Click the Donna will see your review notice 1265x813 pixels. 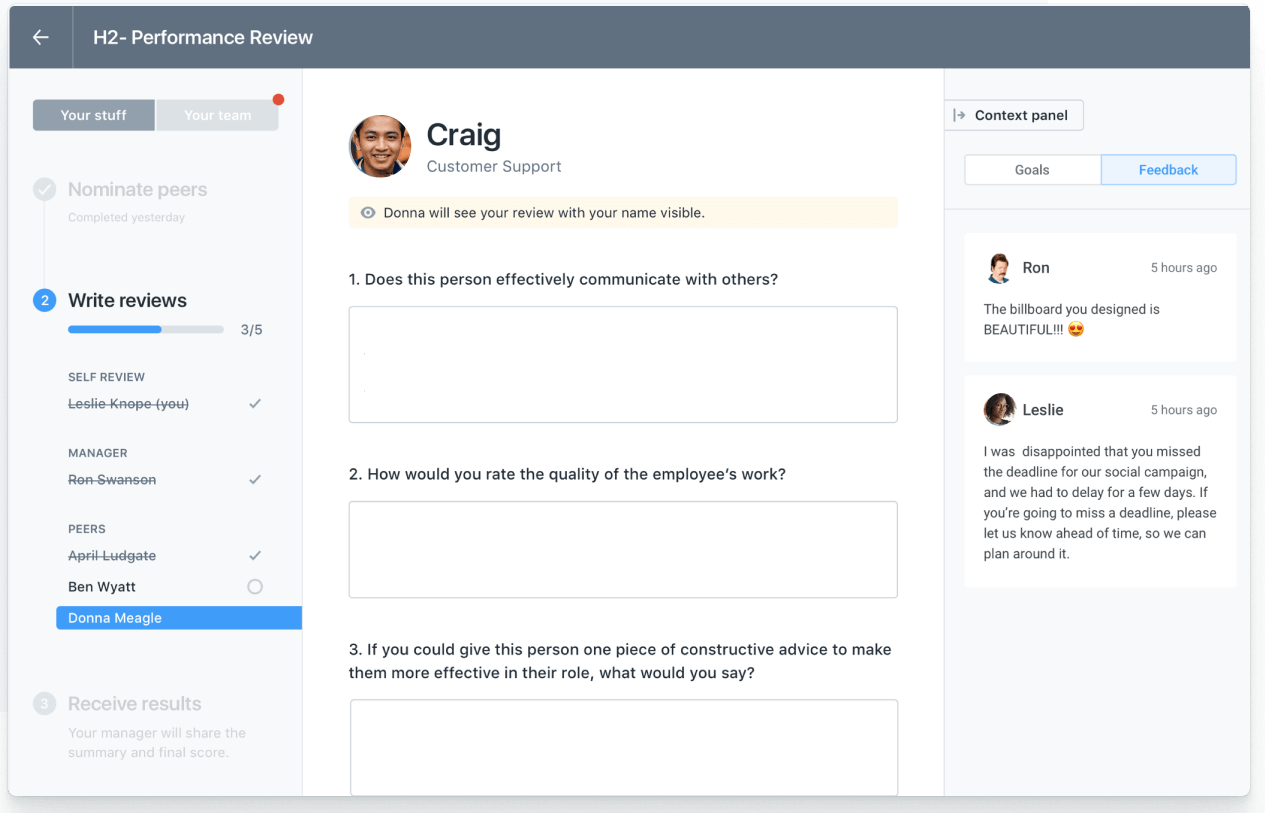pos(623,213)
